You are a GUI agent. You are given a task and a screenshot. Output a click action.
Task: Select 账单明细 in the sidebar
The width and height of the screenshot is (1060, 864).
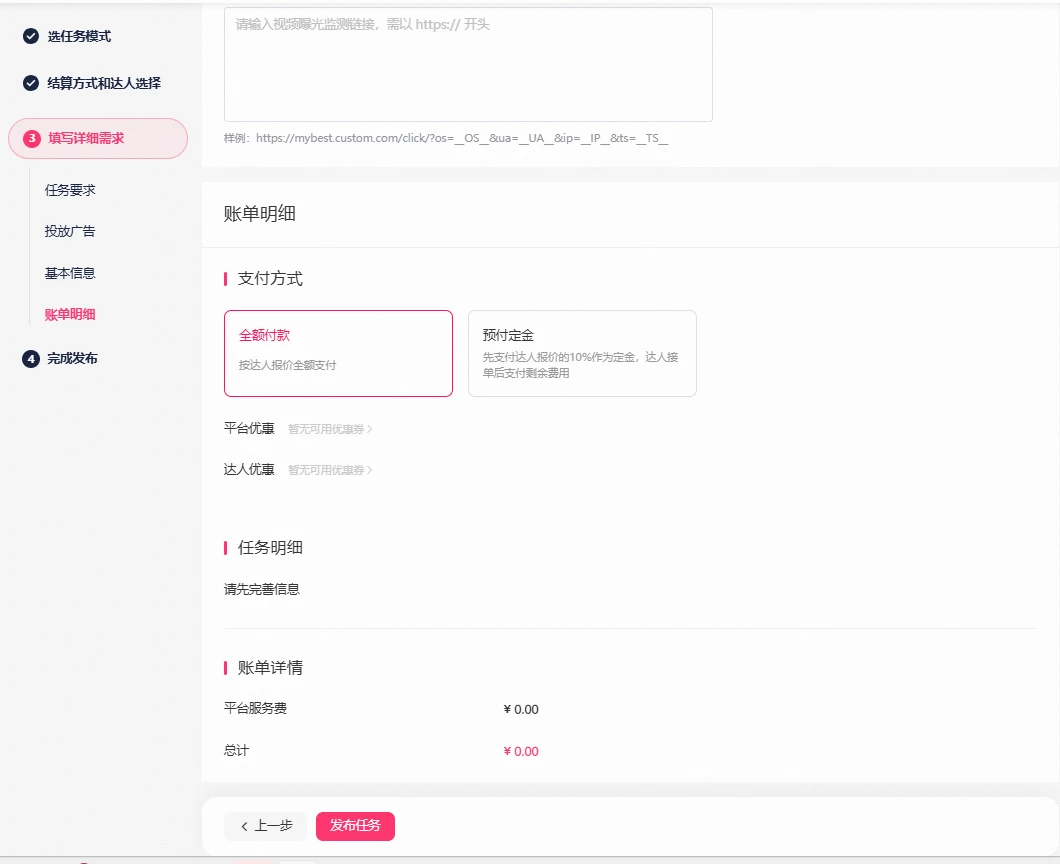pos(70,314)
